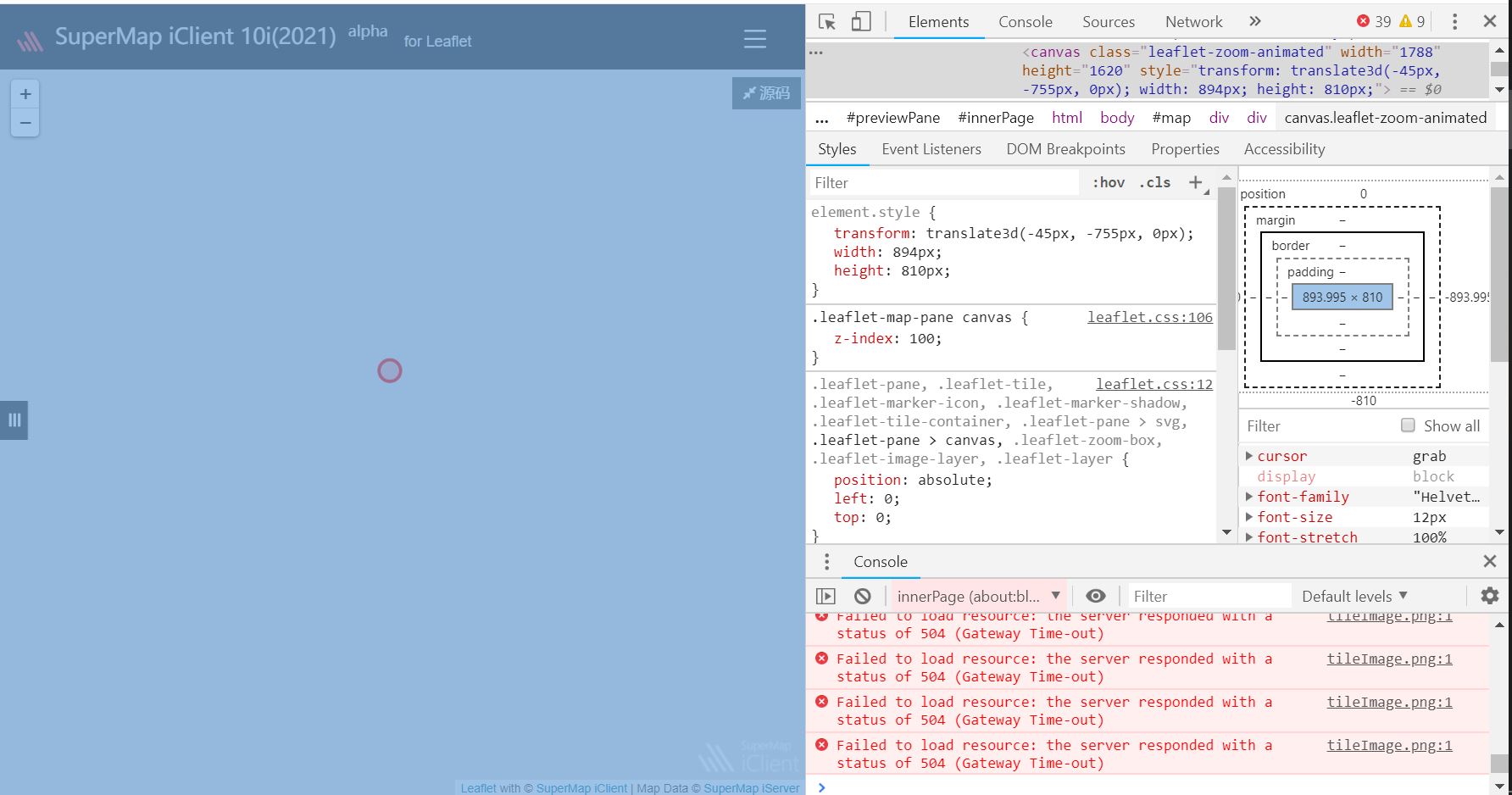Viewport: 1512px width, 795px height.
Task: Click the SuperMap logo icon in header
Action: tap(31, 40)
